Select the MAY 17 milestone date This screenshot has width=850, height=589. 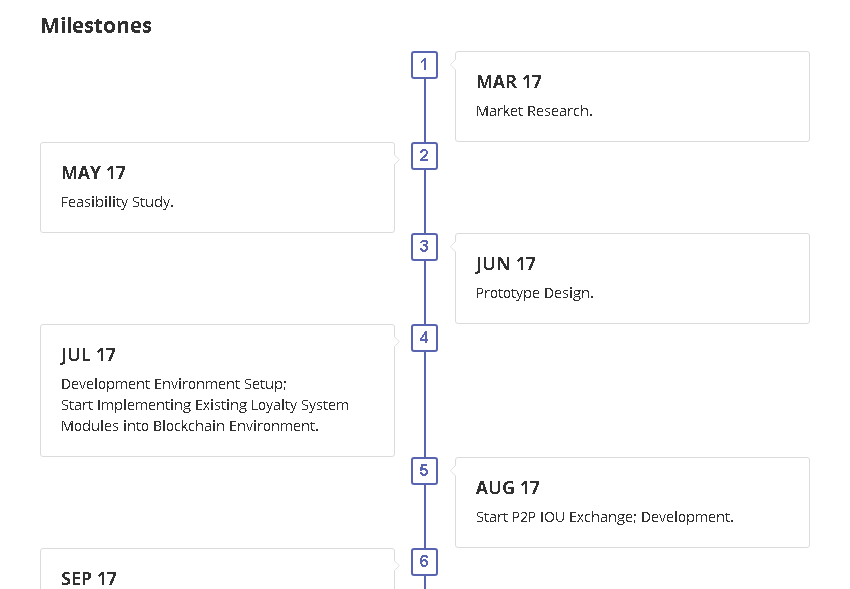[x=93, y=173]
